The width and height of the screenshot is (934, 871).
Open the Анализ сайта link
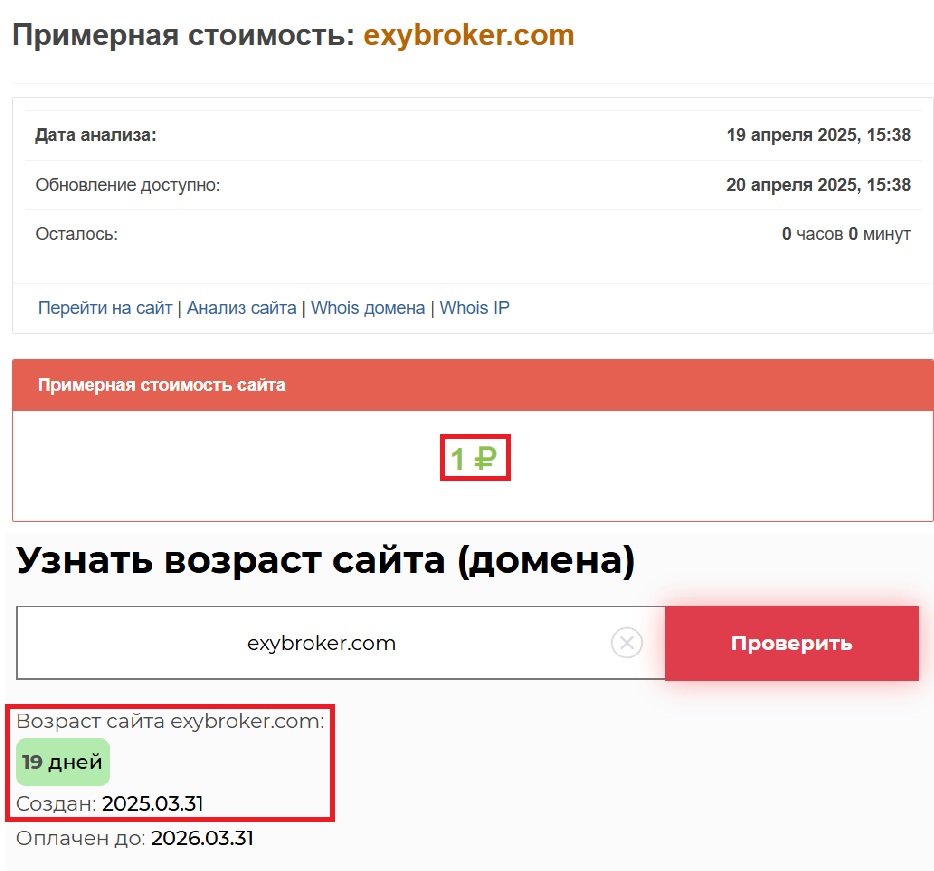pyautogui.click(x=241, y=308)
